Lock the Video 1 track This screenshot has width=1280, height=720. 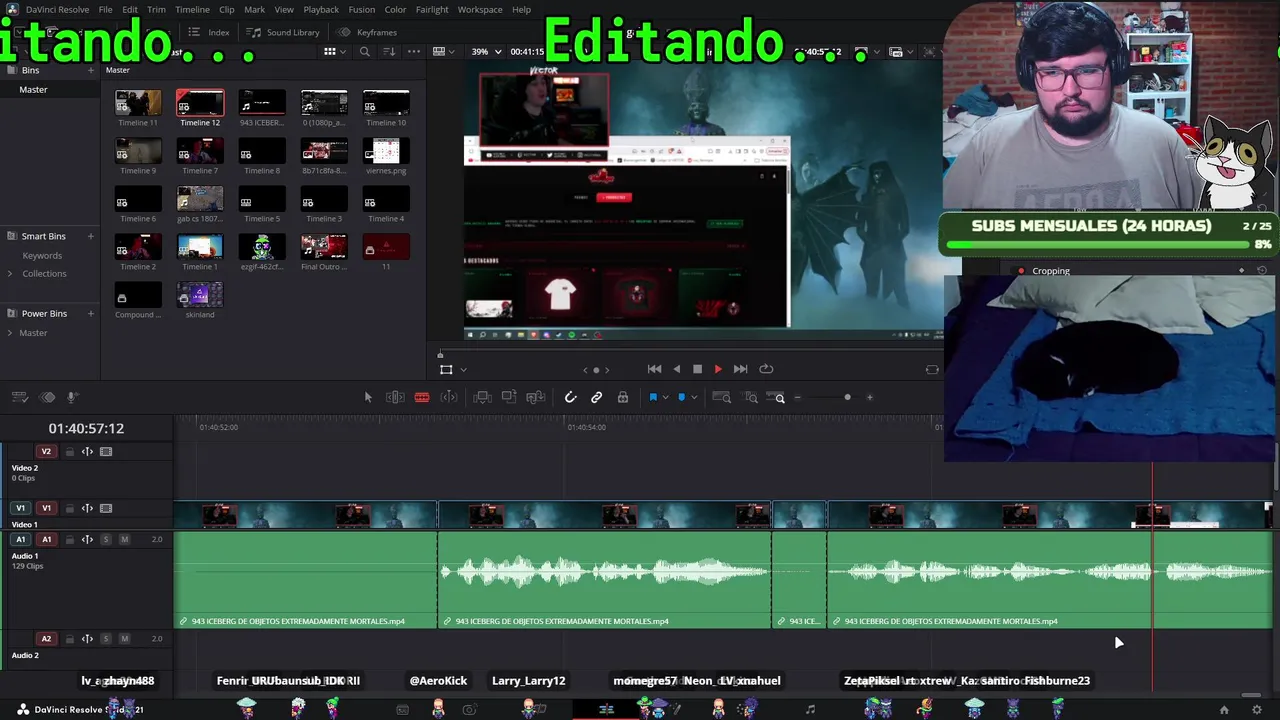pos(70,508)
